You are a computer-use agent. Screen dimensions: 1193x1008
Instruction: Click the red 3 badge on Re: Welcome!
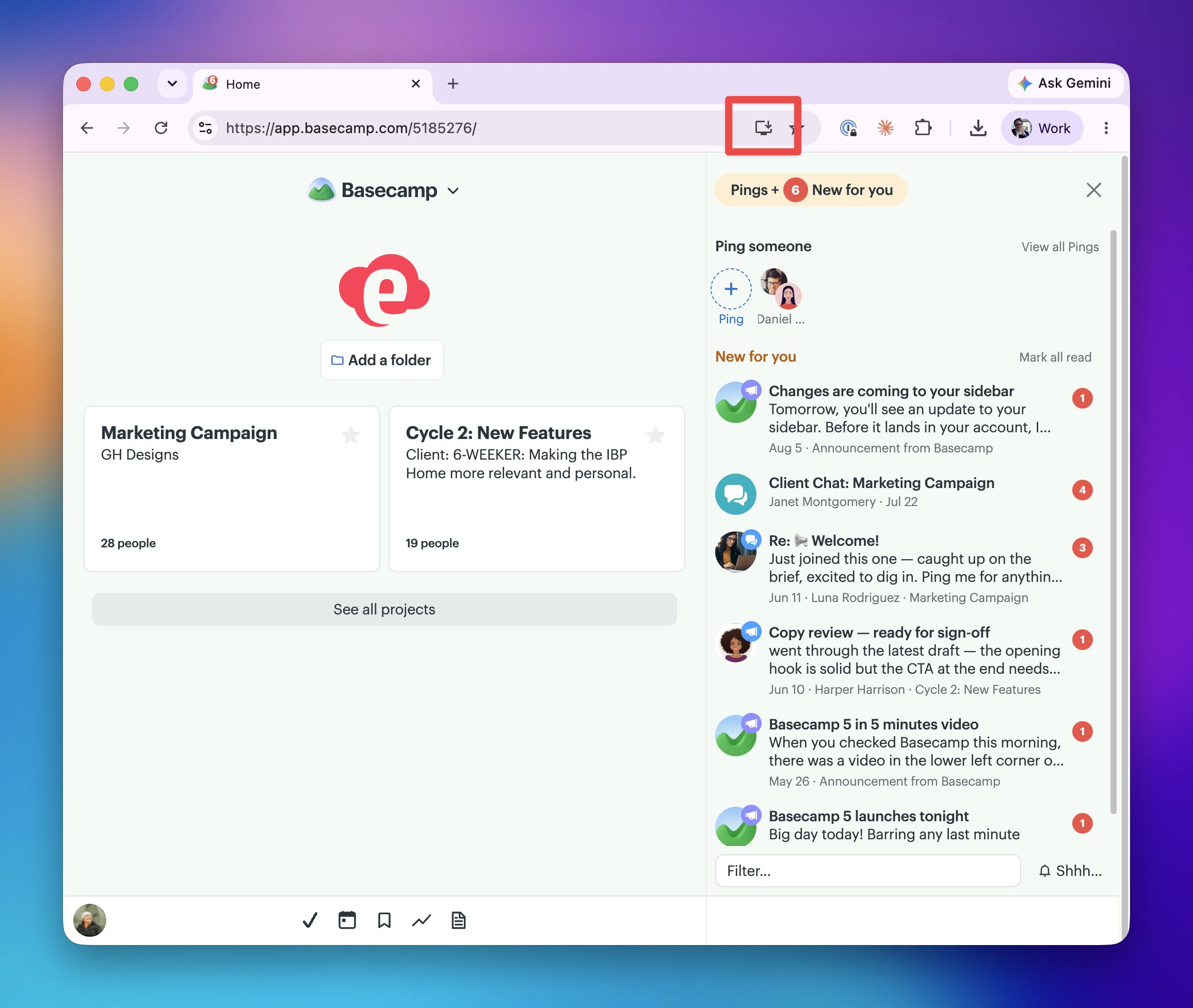coord(1082,547)
